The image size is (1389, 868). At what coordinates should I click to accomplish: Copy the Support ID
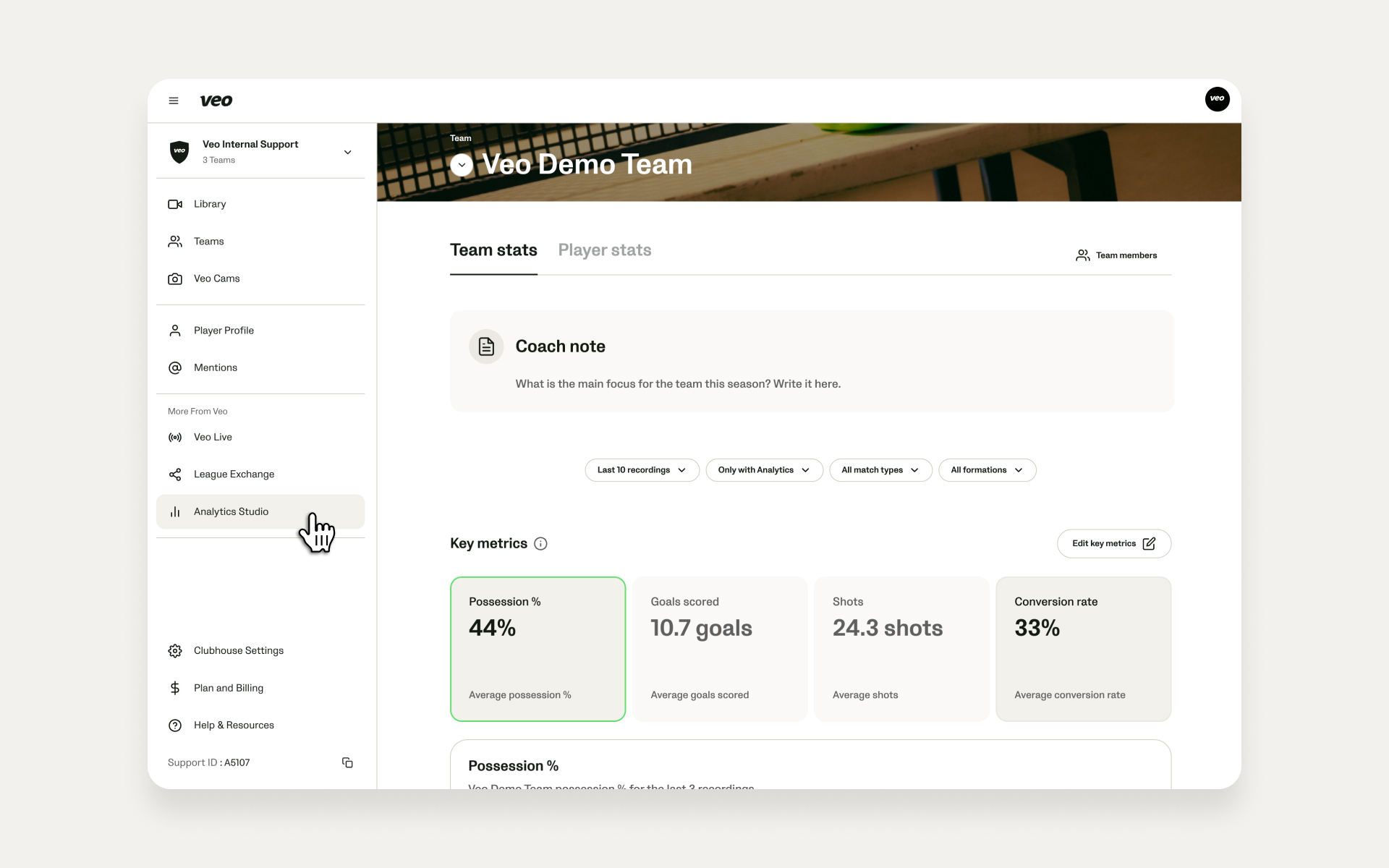(348, 762)
